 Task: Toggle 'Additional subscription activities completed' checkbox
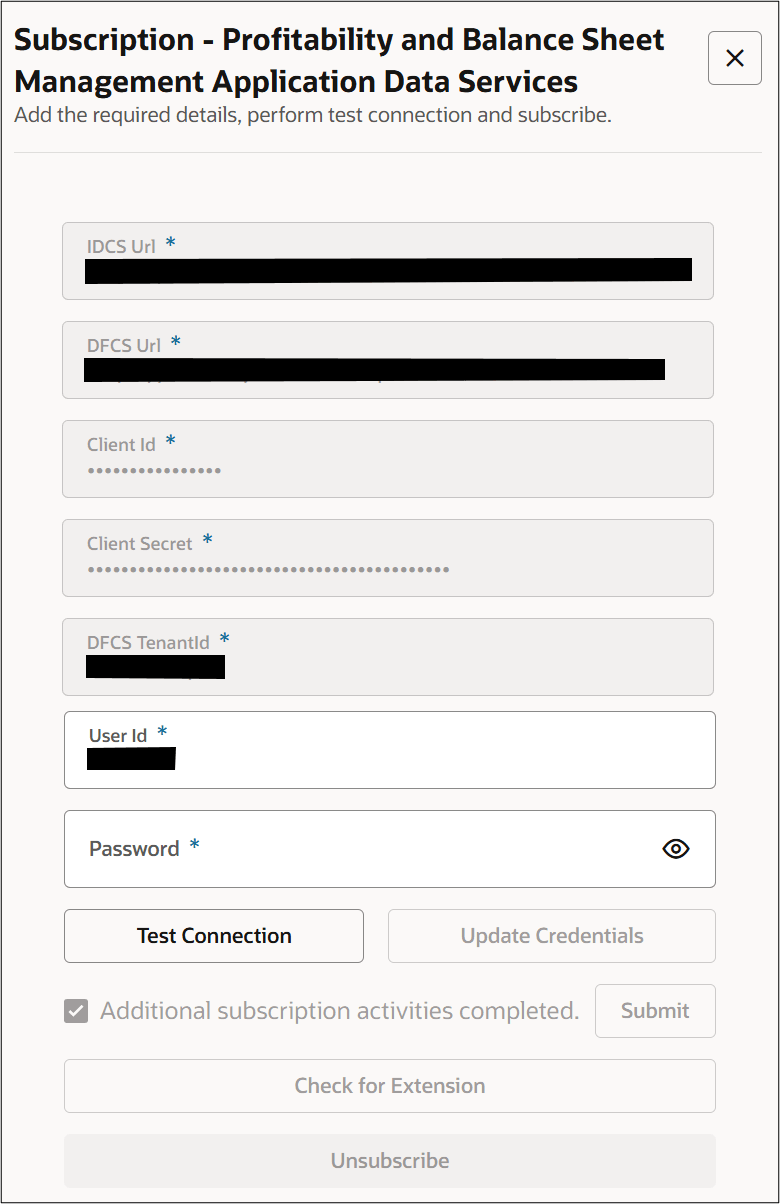click(76, 1011)
